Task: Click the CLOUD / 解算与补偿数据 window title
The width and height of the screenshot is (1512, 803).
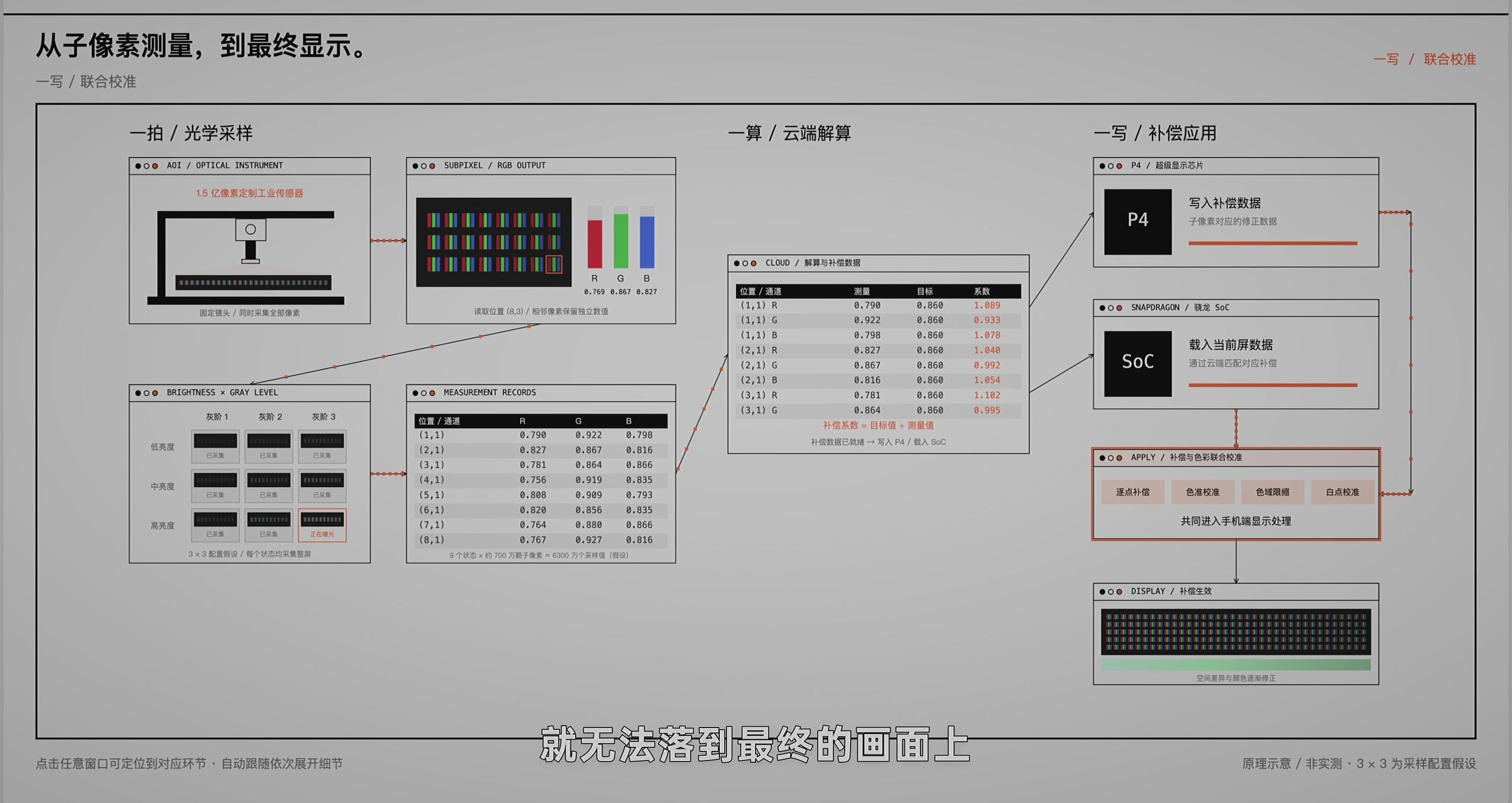Action: pyautogui.click(x=813, y=263)
